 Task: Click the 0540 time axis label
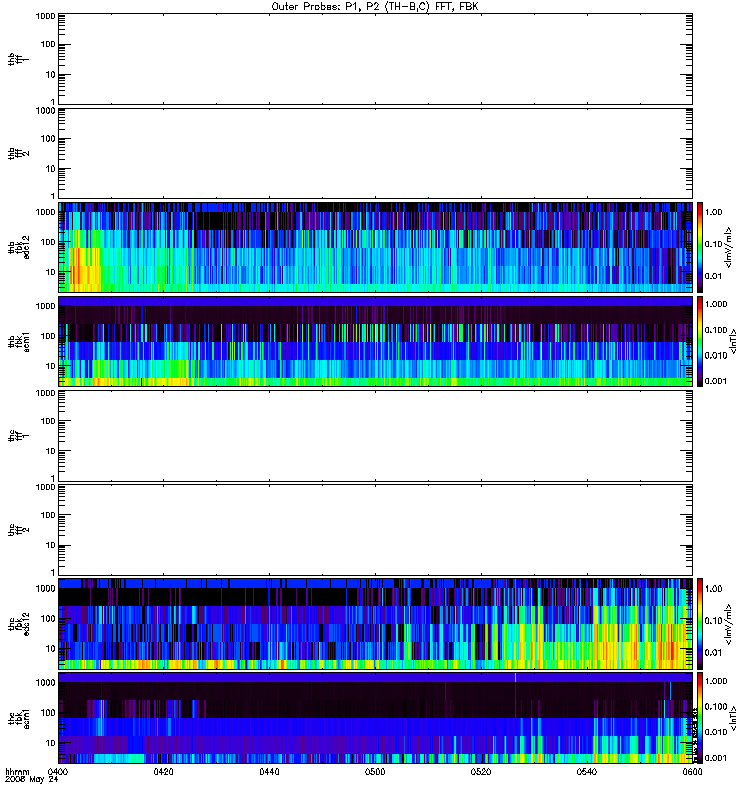coord(587,771)
